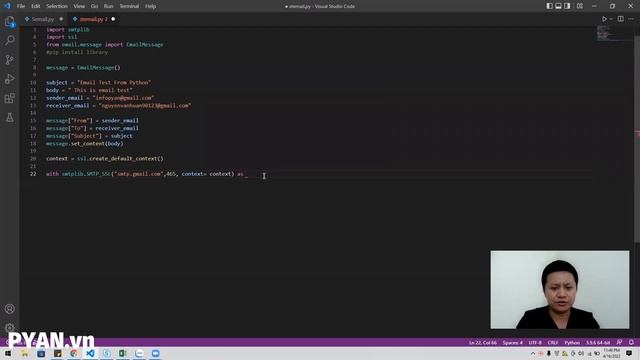This screenshot has width=640, height=360.
Task: Open the Edit menu
Action: pos(36,6)
